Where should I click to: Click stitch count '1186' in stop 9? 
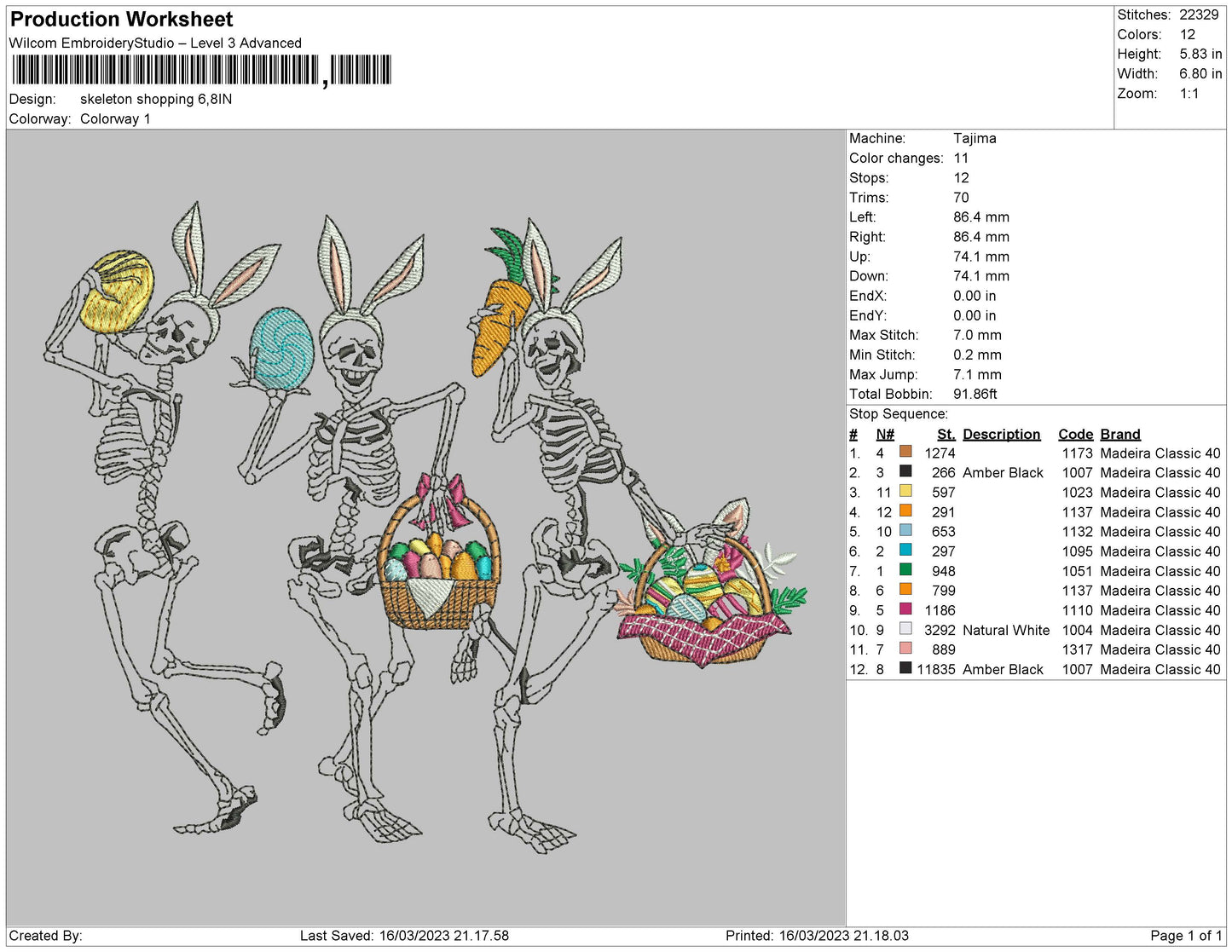(940, 610)
